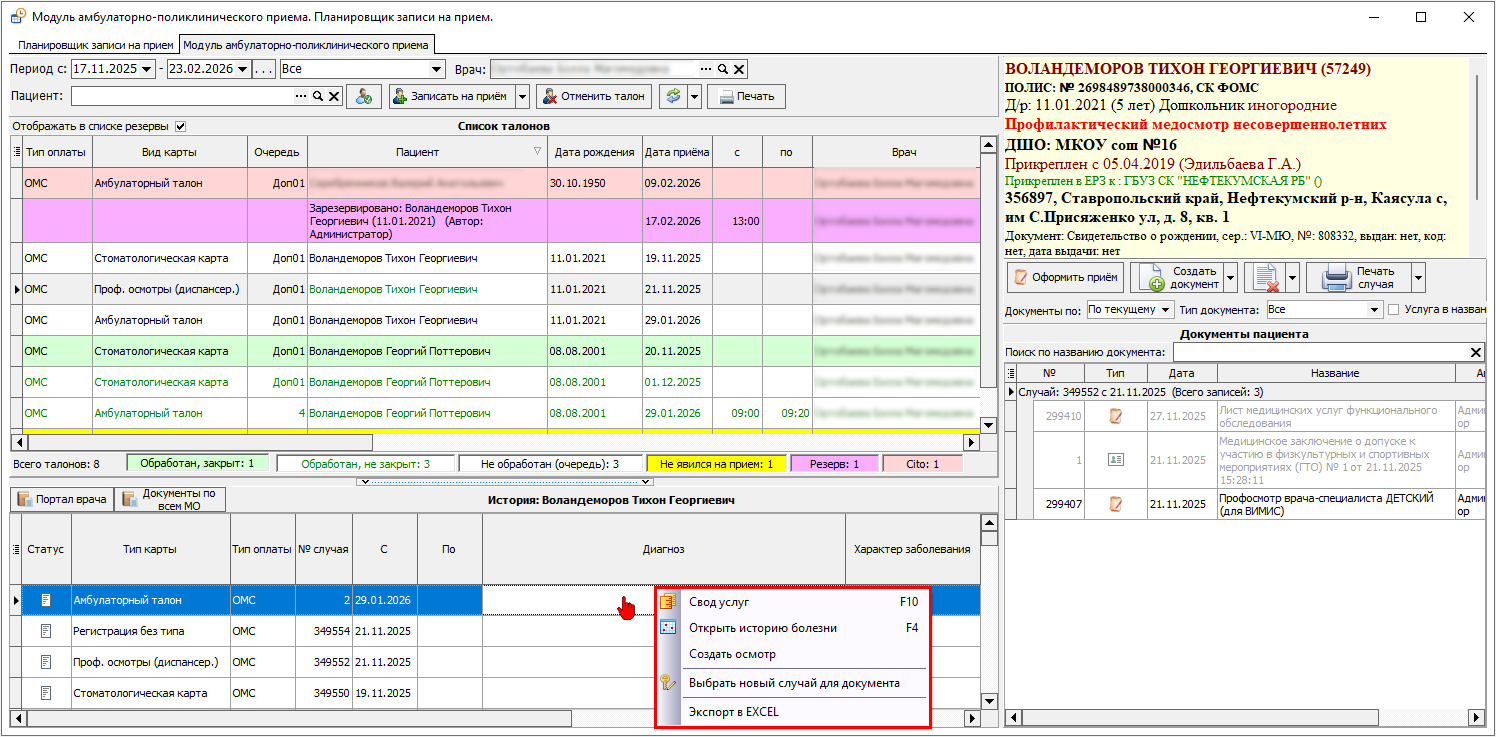Expand the Записать на приём dropdown arrow
Viewport: 1496px width, 737px height.
click(522, 97)
